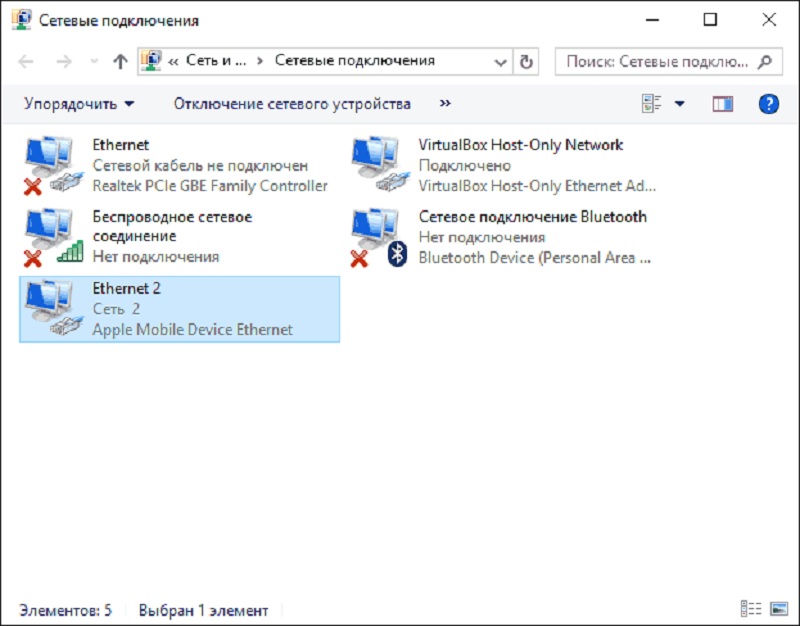Go back using the back arrow
Screen dimensions: 800x626
tap(26, 62)
